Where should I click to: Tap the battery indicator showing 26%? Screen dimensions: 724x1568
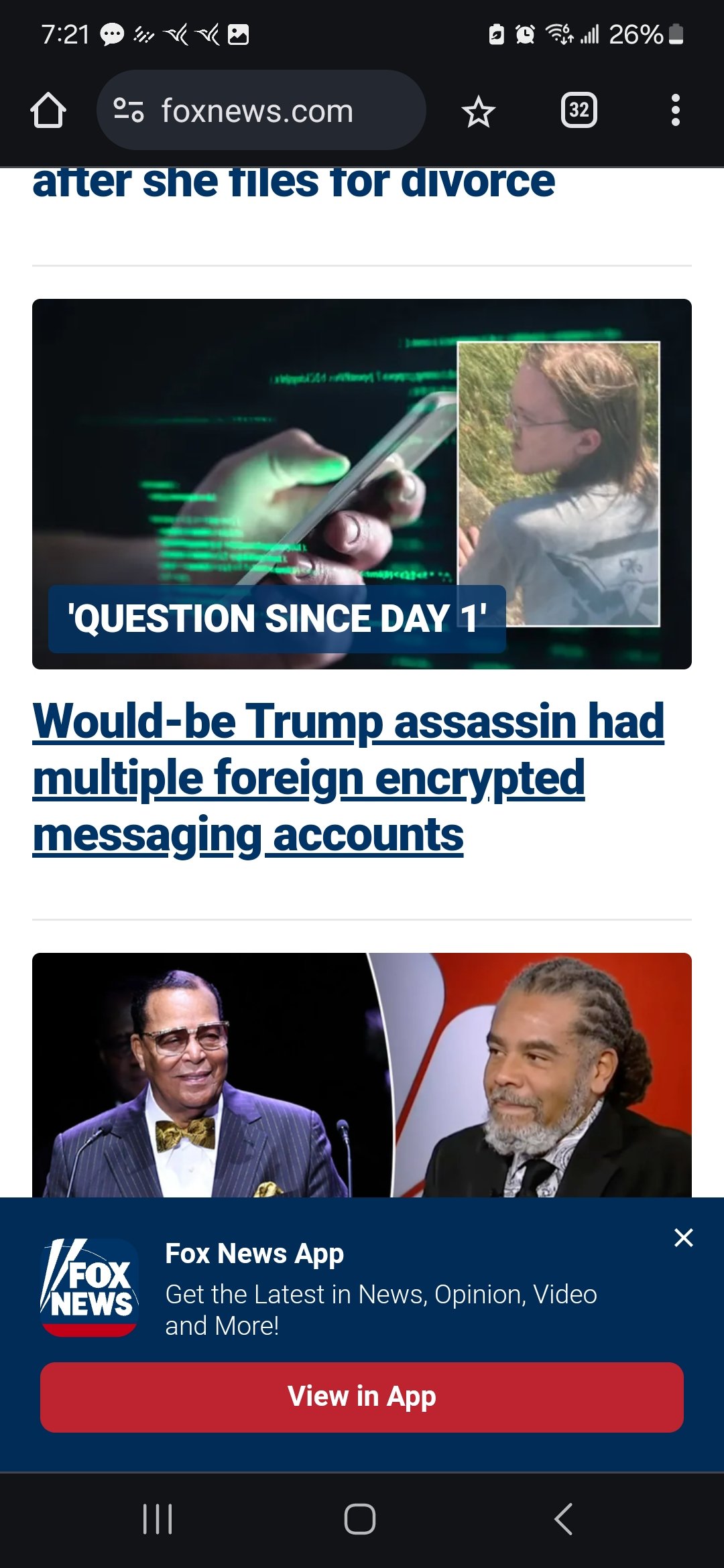pyautogui.click(x=646, y=34)
